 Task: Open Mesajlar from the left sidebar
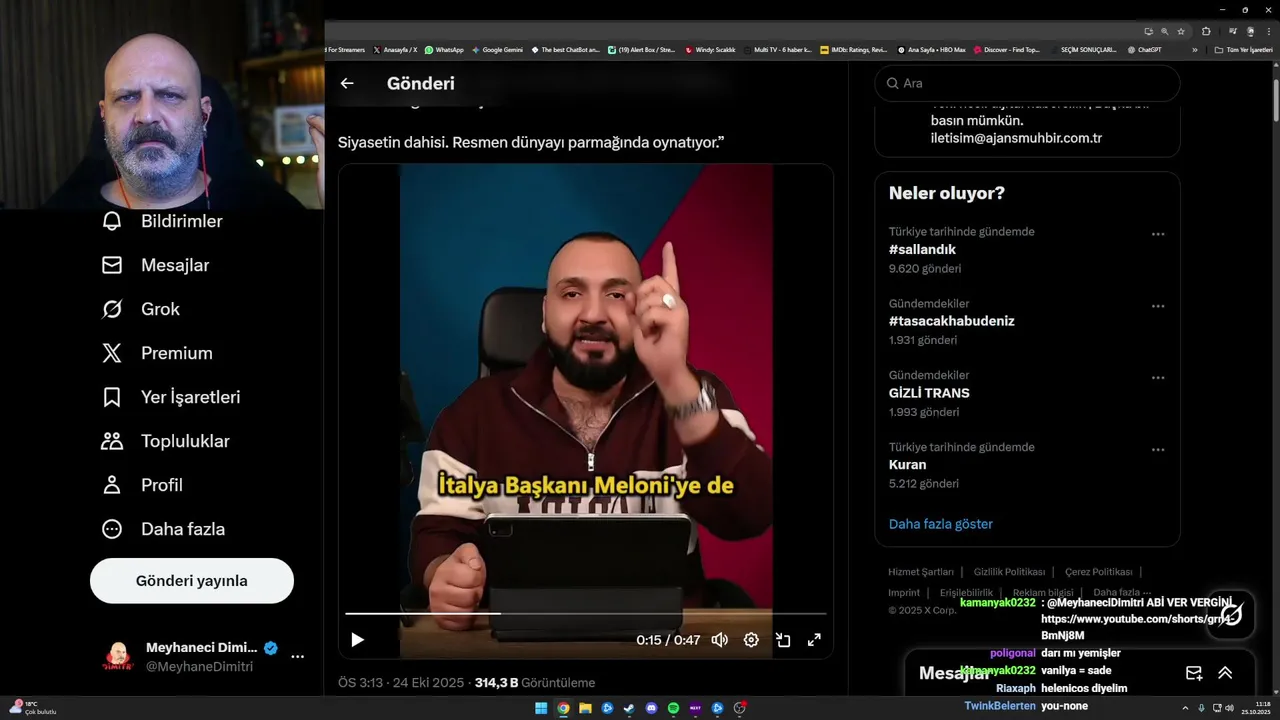[x=155, y=265]
